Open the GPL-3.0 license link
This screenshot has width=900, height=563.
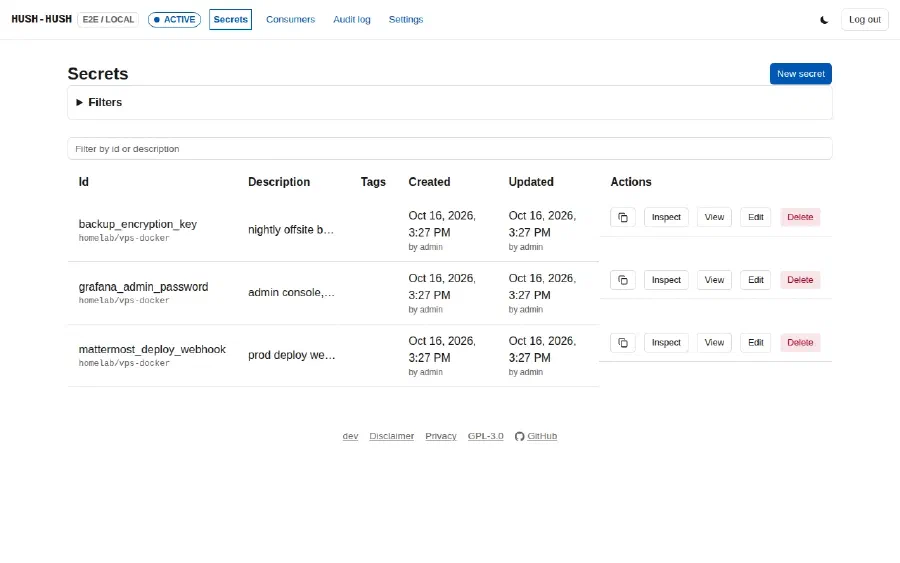click(486, 436)
